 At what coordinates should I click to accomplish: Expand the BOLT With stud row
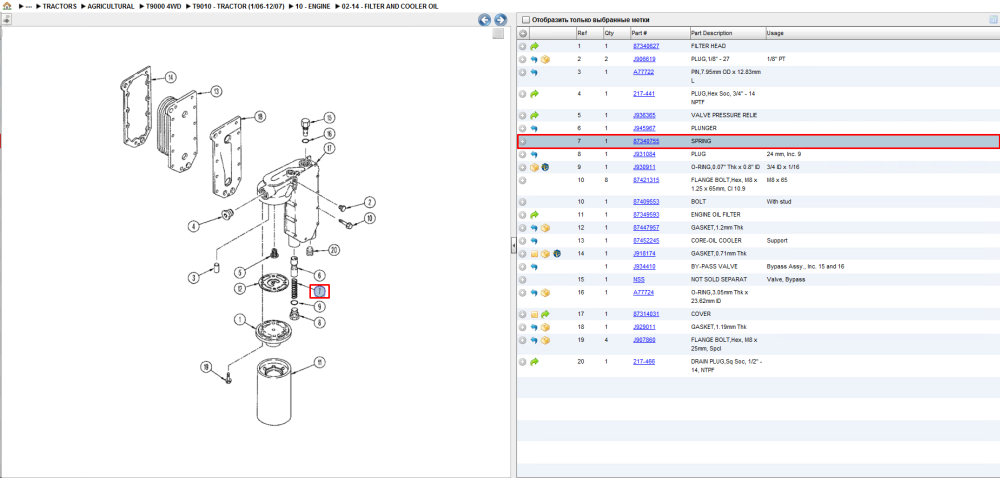[522, 202]
